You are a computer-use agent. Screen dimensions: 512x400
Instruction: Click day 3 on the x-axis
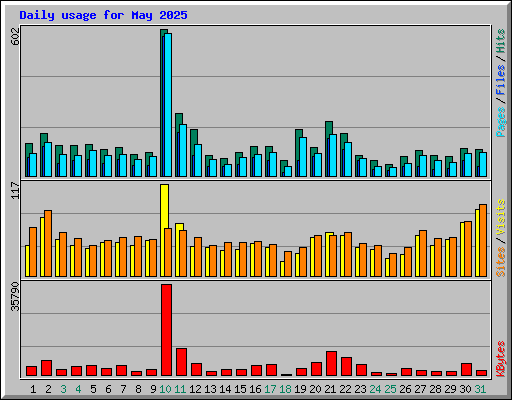(x=63, y=389)
